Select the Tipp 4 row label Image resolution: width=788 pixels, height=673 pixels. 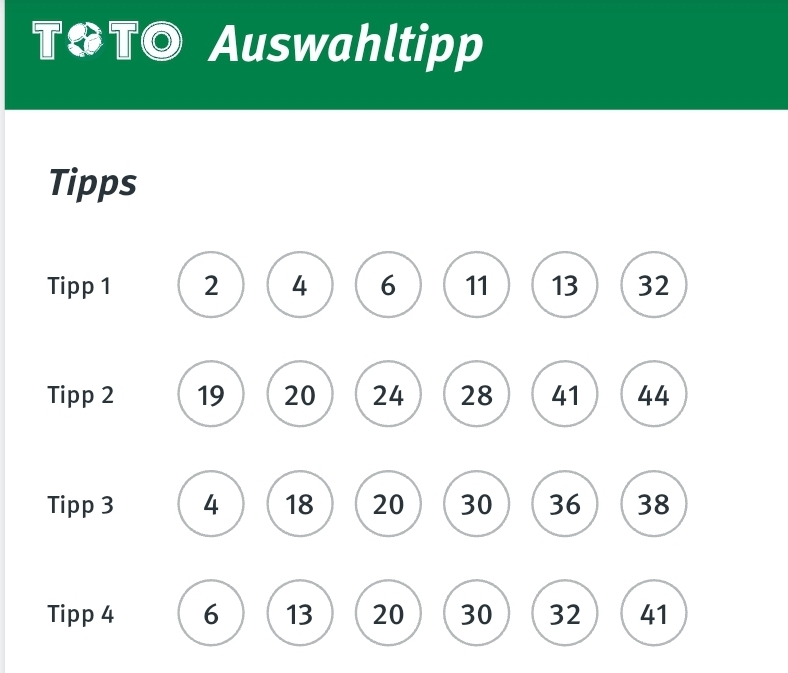[x=80, y=615]
